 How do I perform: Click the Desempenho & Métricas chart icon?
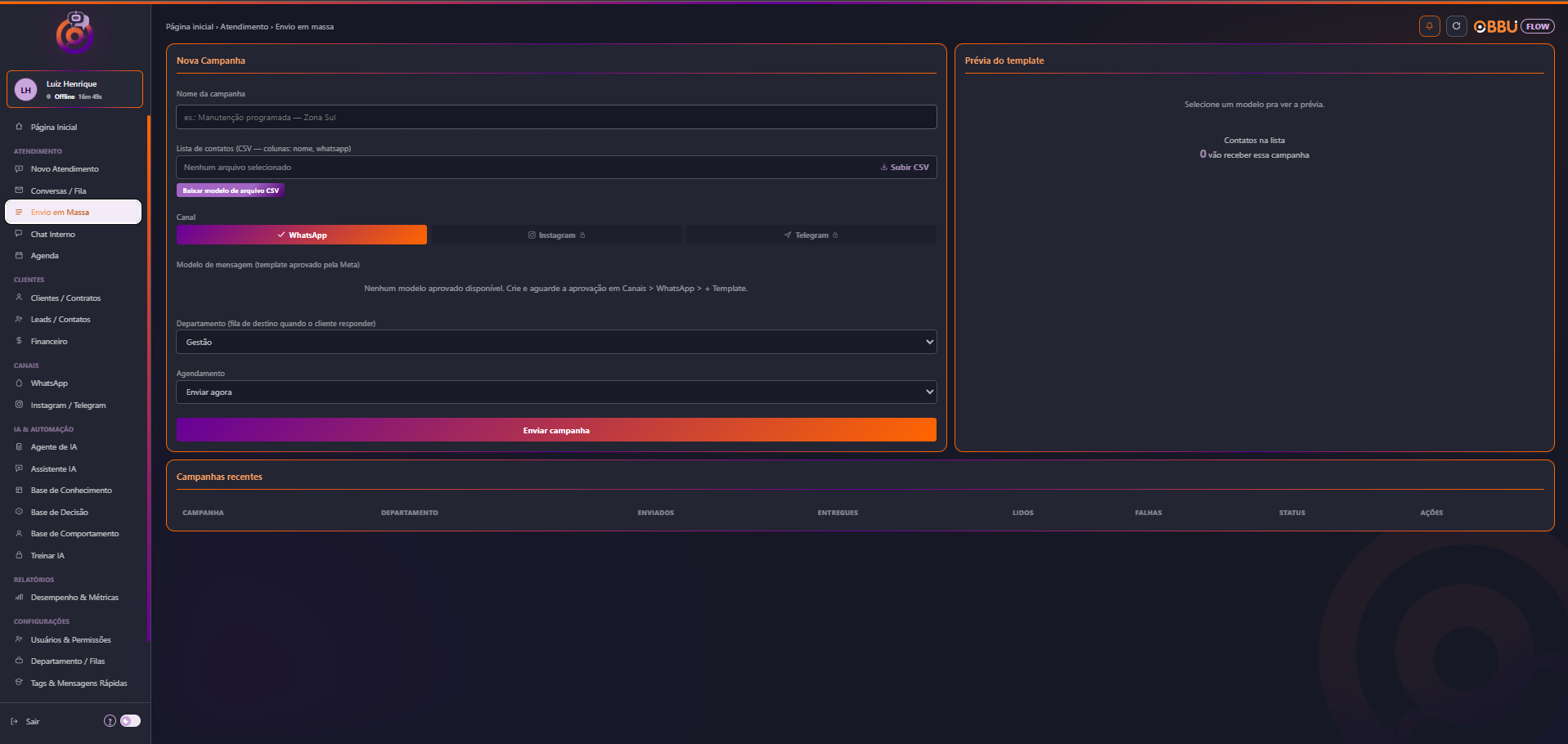[19, 598]
